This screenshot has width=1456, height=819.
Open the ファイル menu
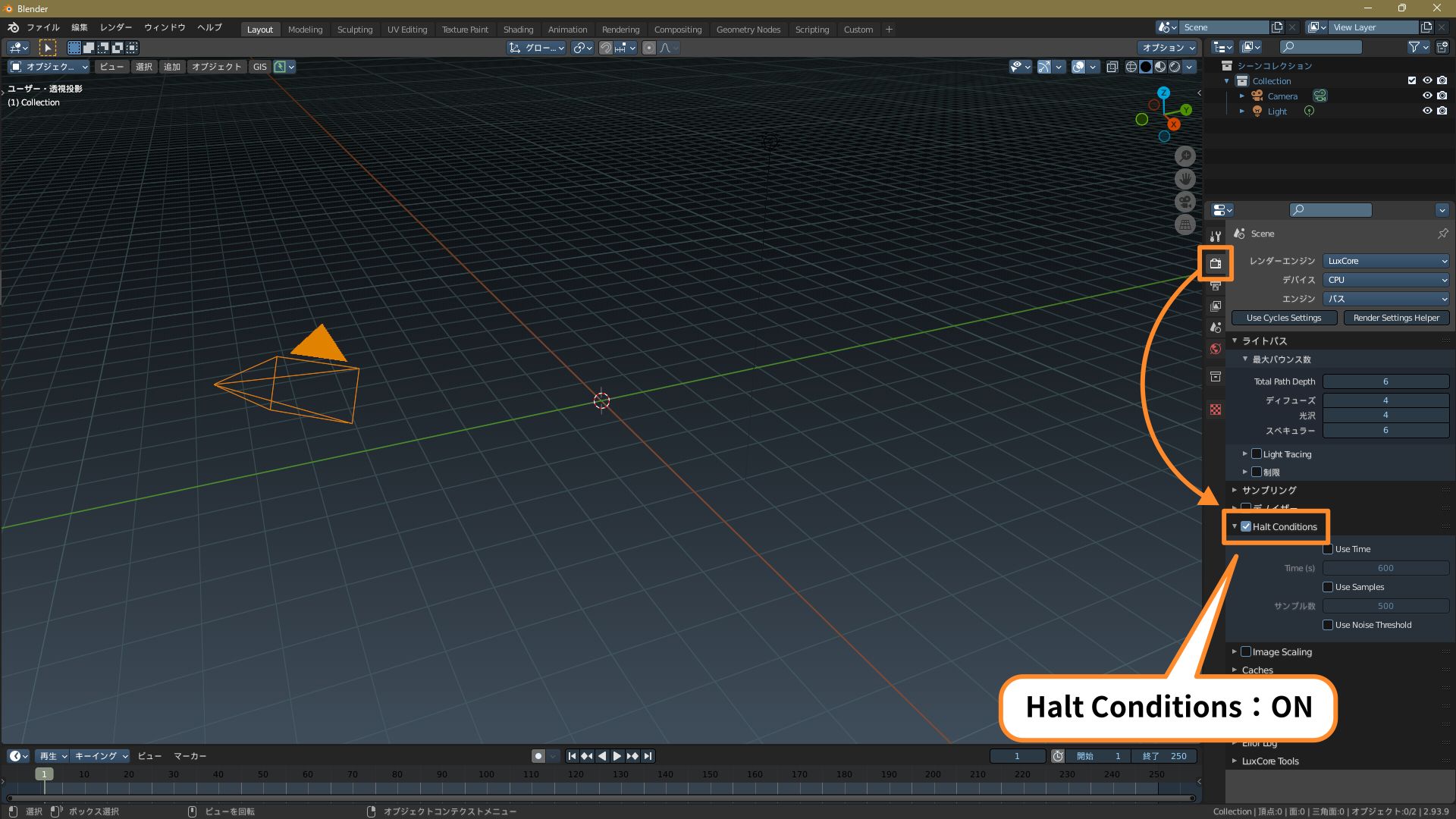coord(43,27)
